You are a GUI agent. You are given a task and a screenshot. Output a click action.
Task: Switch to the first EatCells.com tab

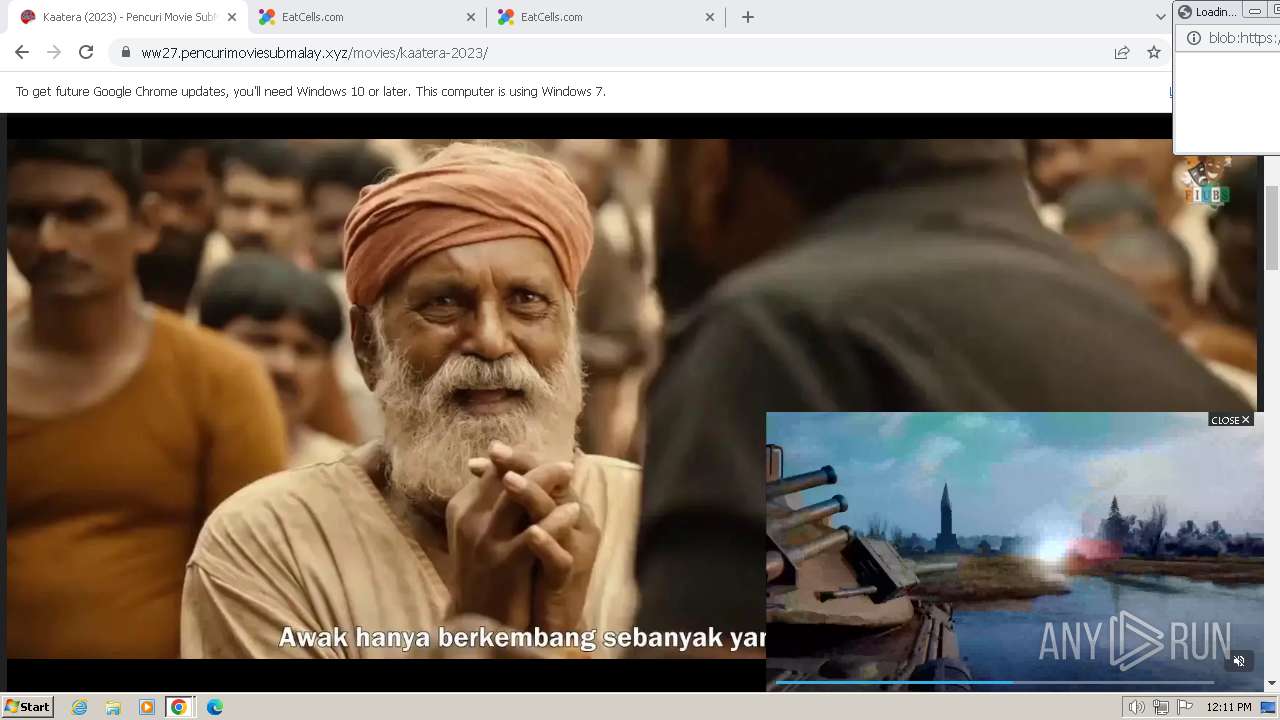[366, 17]
